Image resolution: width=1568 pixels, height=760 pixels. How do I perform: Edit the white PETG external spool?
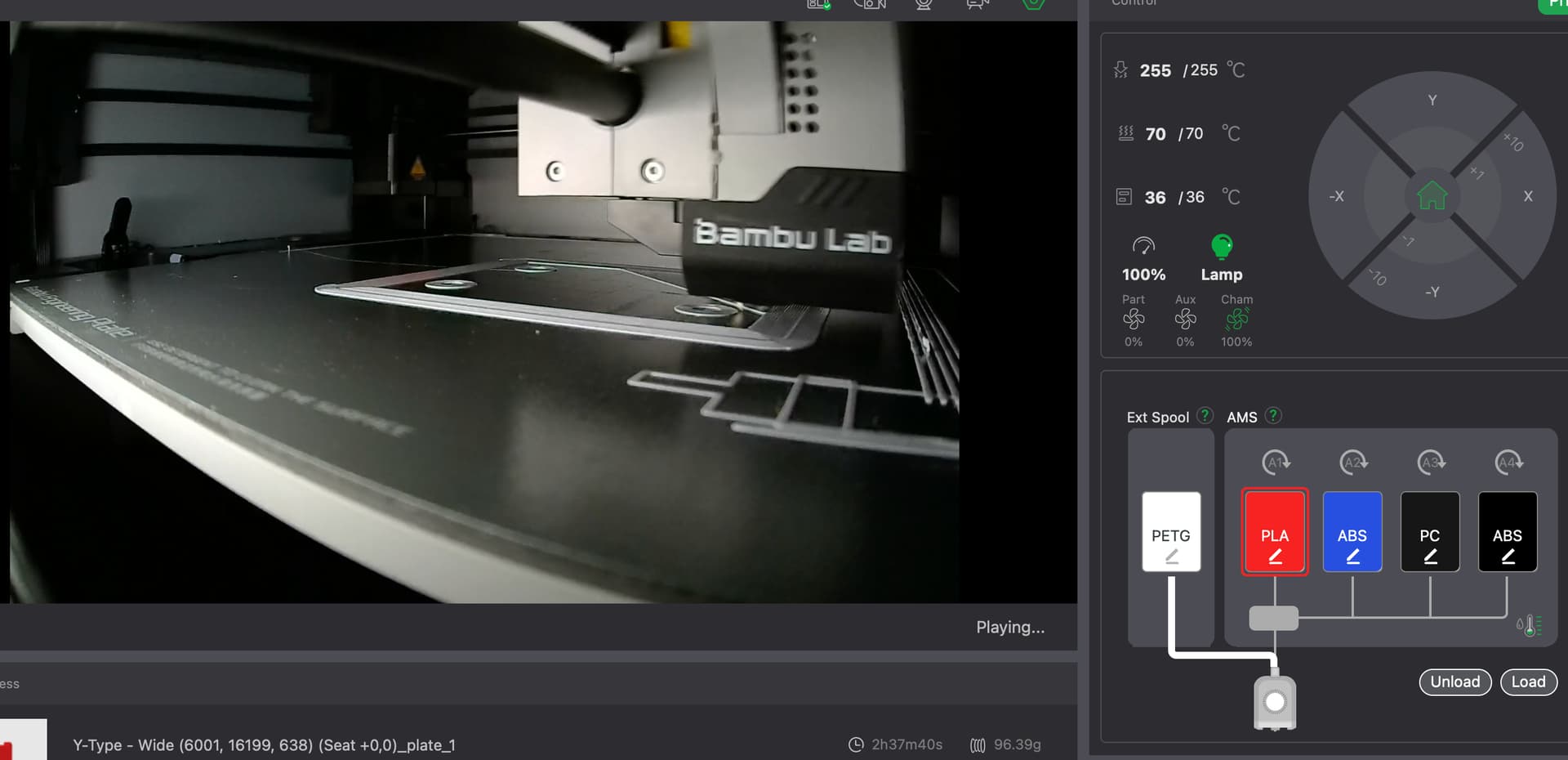click(1171, 532)
